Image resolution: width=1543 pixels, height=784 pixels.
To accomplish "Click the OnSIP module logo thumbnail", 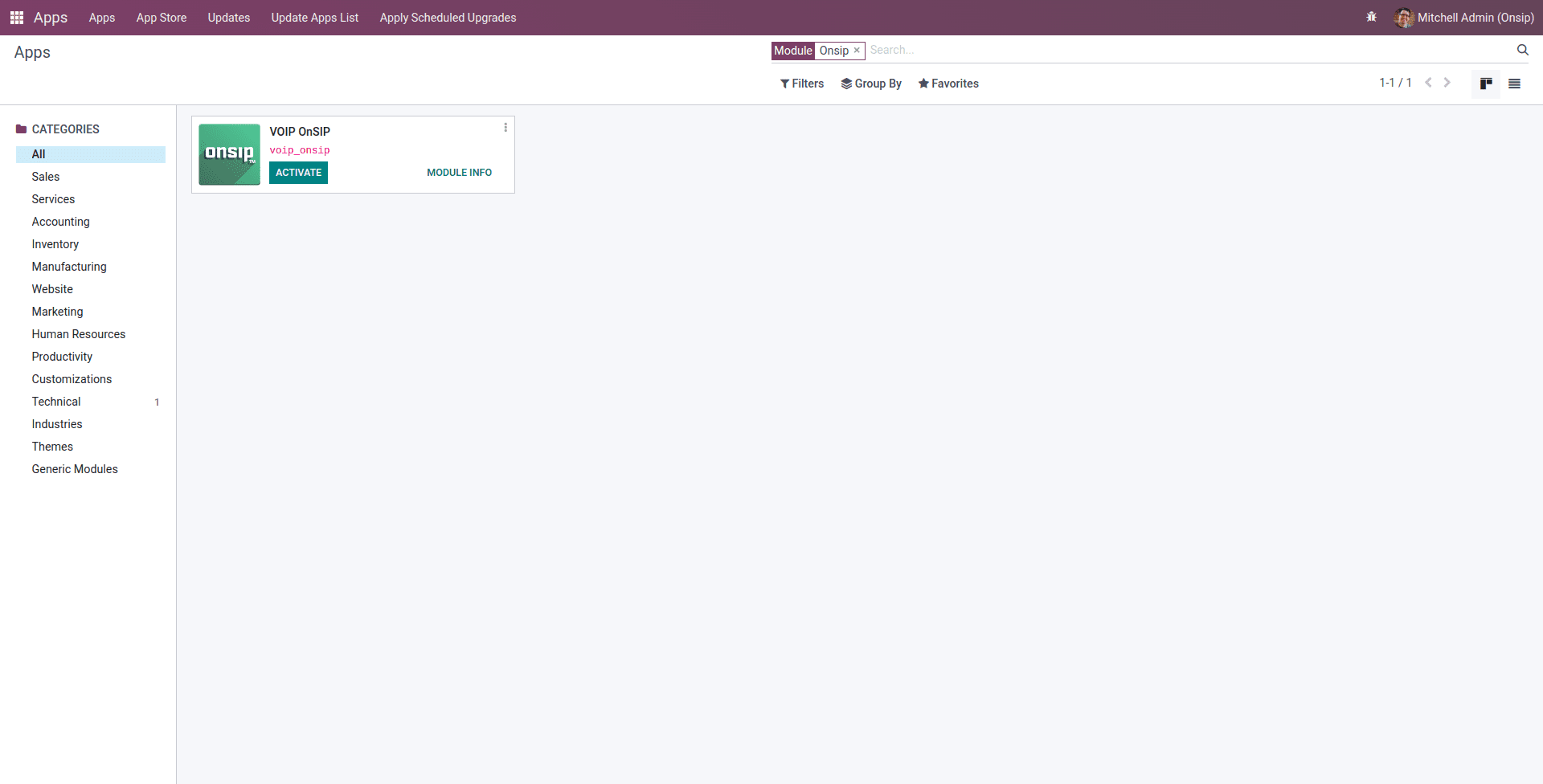I will coord(230,154).
